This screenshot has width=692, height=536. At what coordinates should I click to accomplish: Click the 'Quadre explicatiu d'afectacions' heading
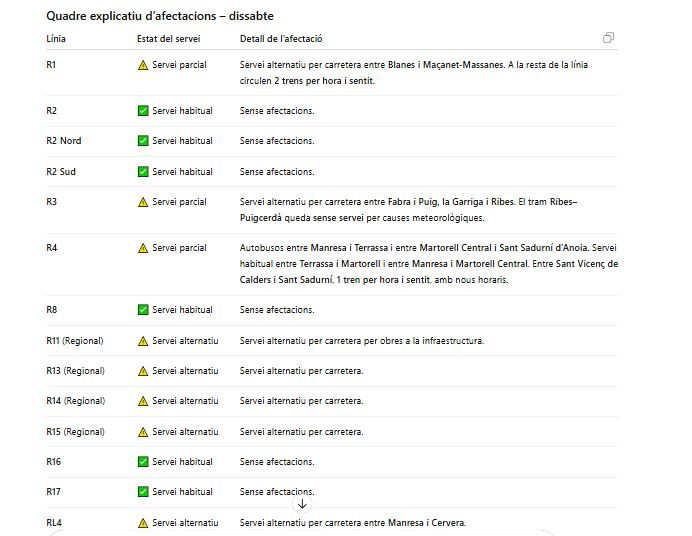(160, 16)
